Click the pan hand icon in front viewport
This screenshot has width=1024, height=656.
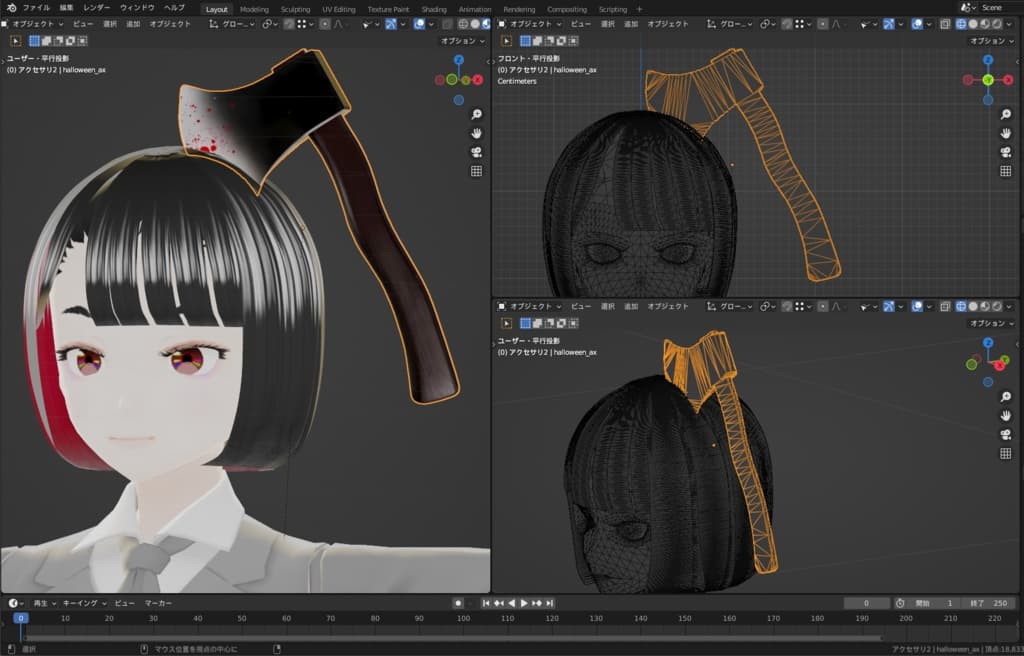(1006, 133)
